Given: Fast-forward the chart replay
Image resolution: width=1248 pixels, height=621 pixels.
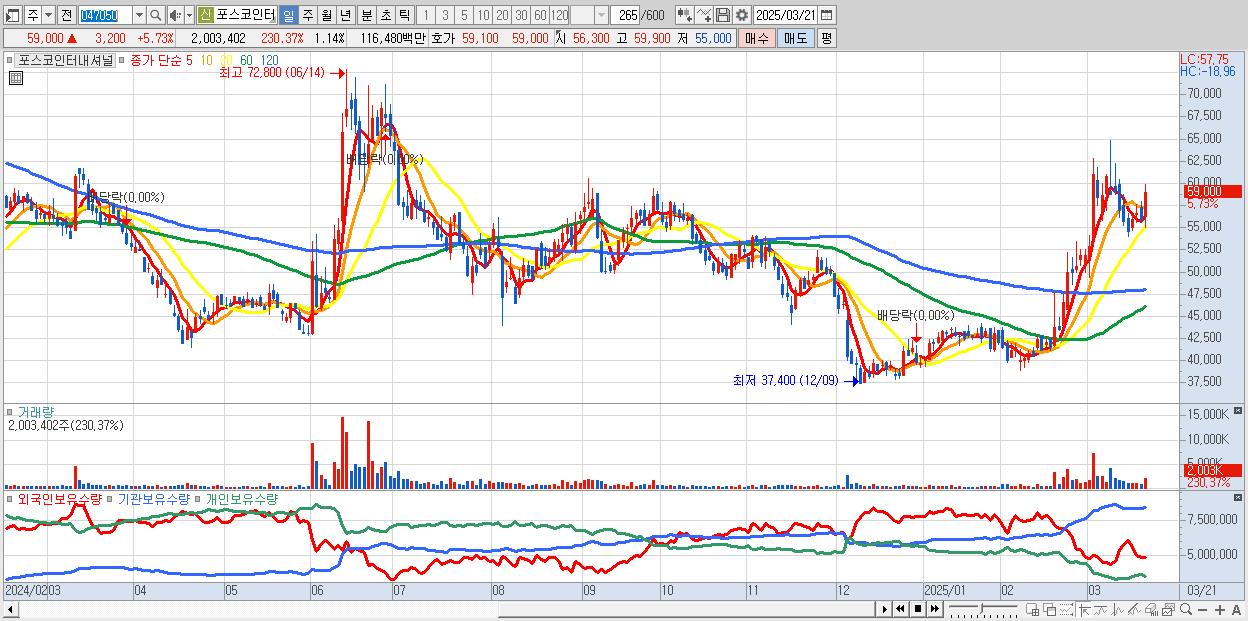Looking at the screenshot, I should [x=934, y=609].
